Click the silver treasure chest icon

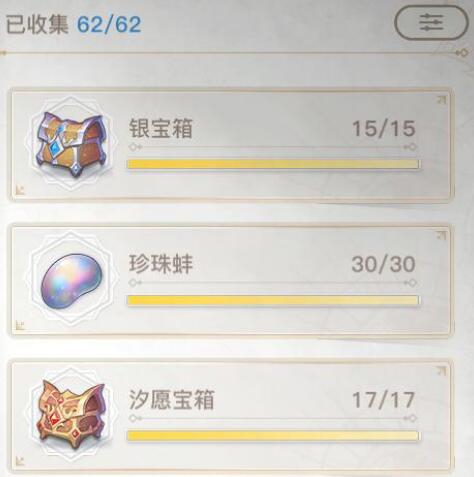70,144
